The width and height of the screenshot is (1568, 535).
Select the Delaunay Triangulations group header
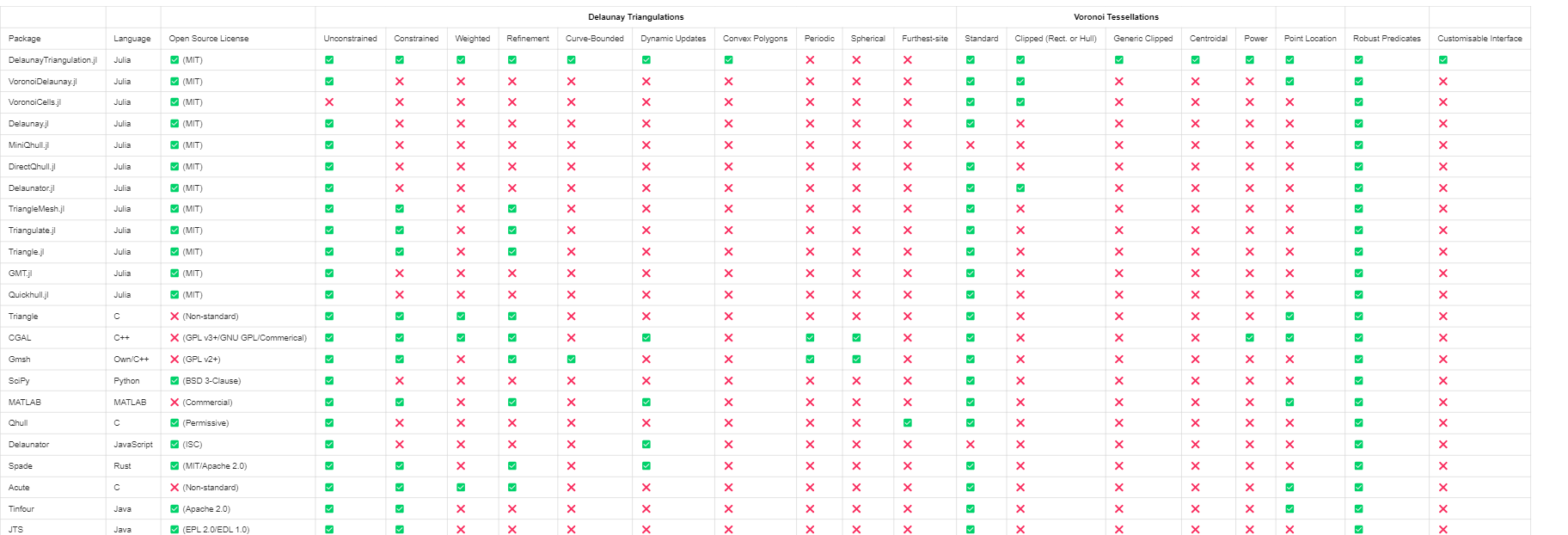(x=635, y=17)
